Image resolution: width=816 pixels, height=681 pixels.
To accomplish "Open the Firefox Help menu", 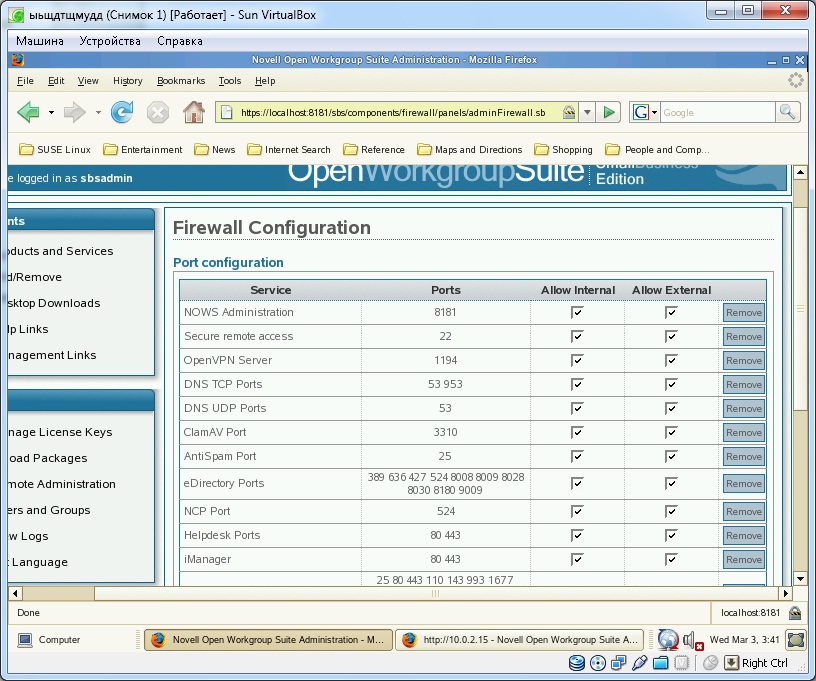I will coord(265,81).
